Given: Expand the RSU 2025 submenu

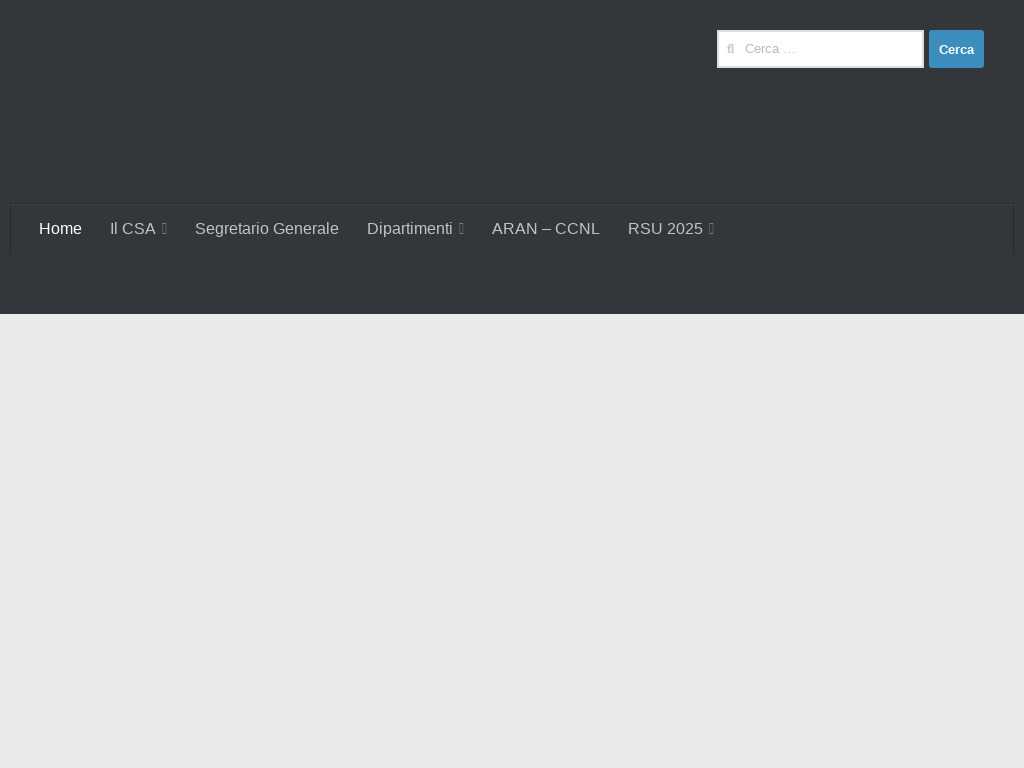Looking at the screenshot, I should tap(711, 229).
